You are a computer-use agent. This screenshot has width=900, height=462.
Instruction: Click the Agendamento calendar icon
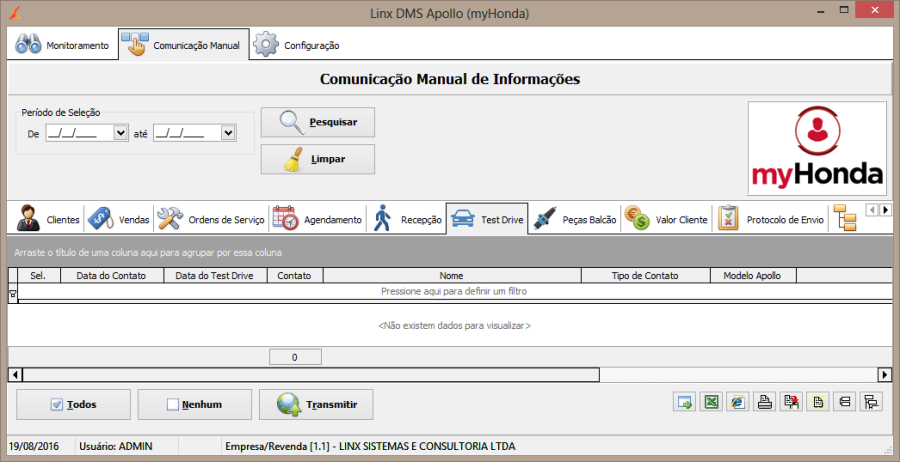tap(285, 218)
